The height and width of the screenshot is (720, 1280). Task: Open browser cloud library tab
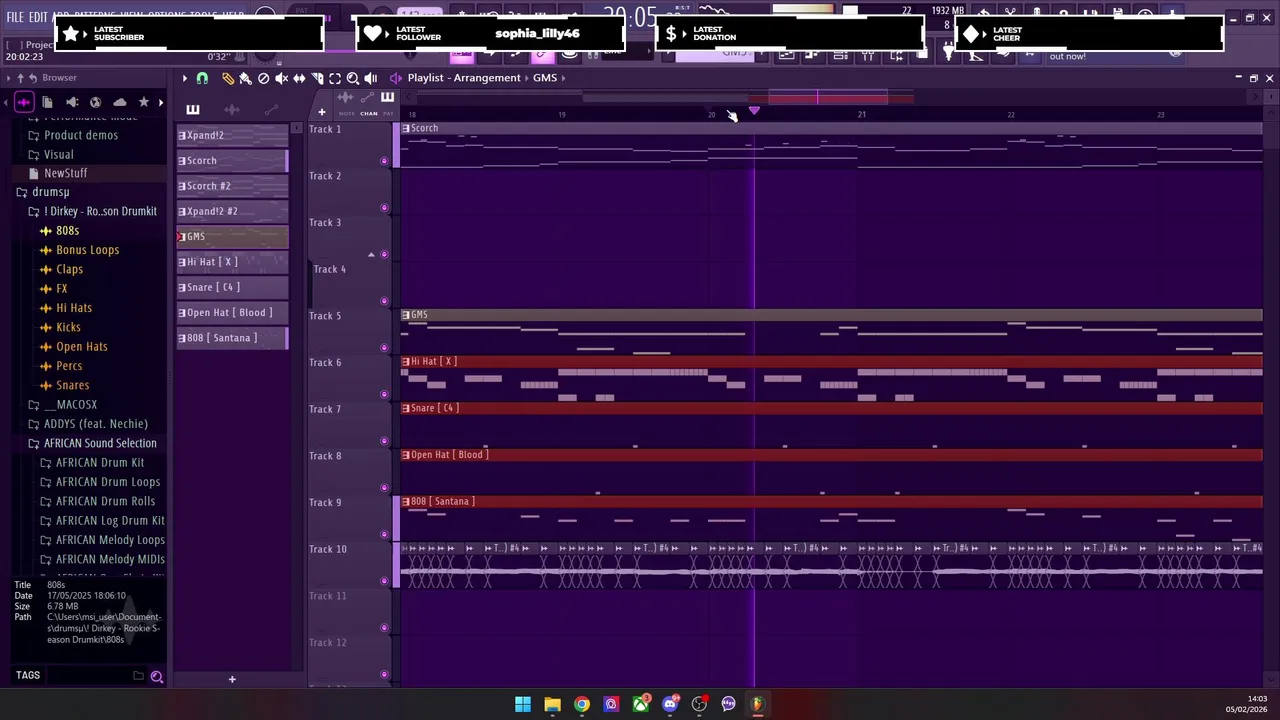pyautogui.click(x=120, y=102)
